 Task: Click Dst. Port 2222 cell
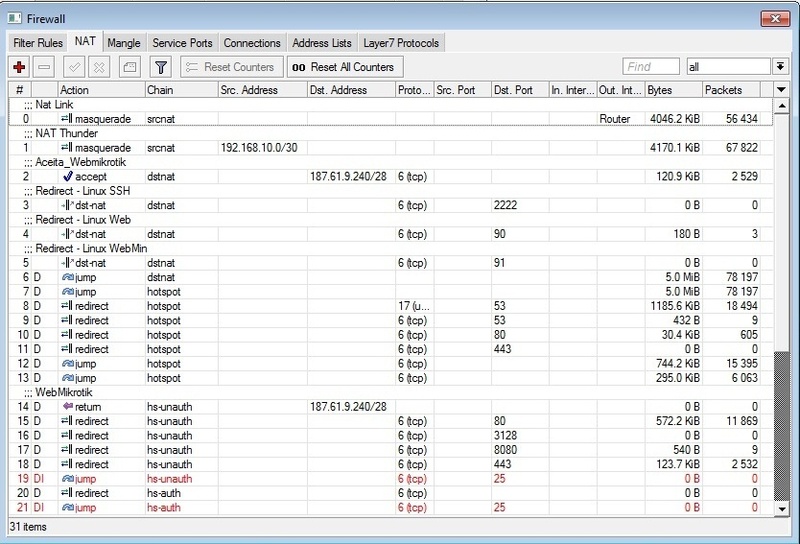520,205
